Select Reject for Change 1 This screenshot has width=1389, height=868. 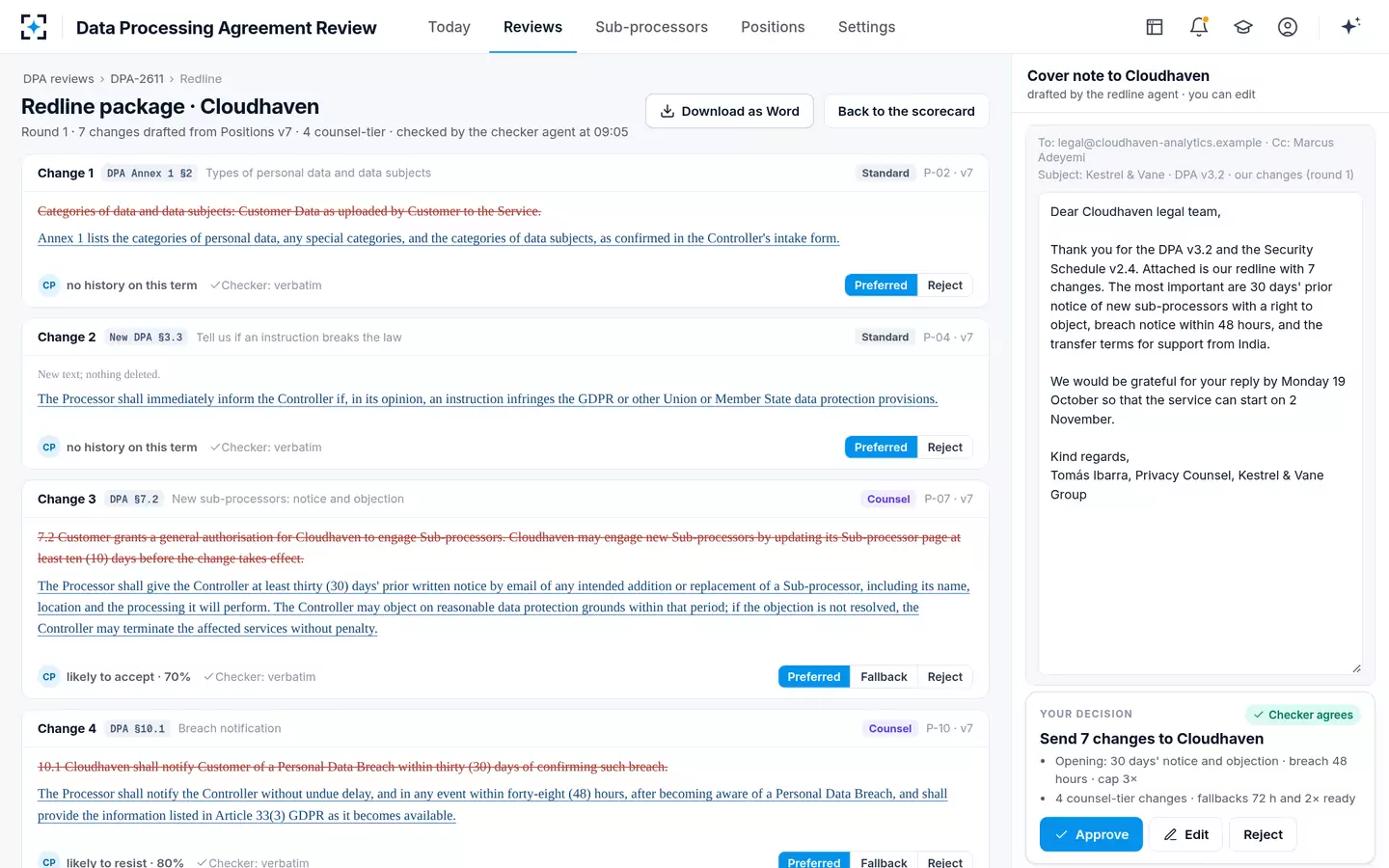pyautogui.click(x=944, y=285)
